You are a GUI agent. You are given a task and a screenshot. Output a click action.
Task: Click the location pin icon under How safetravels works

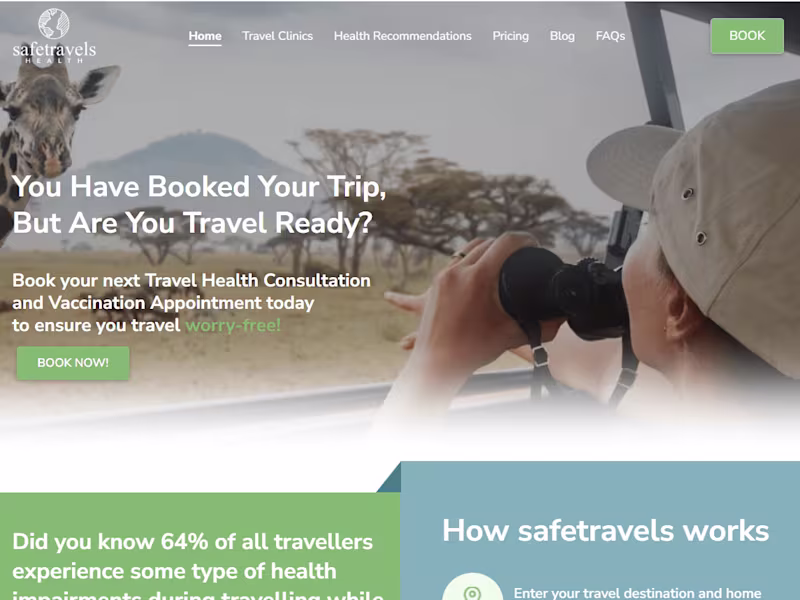(x=472, y=592)
